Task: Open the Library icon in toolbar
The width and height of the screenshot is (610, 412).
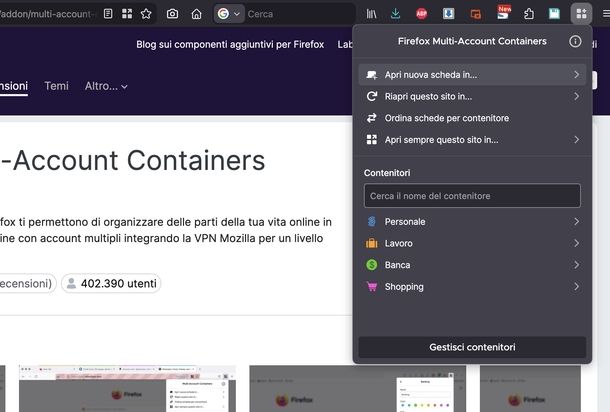Action: (x=371, y=14)
